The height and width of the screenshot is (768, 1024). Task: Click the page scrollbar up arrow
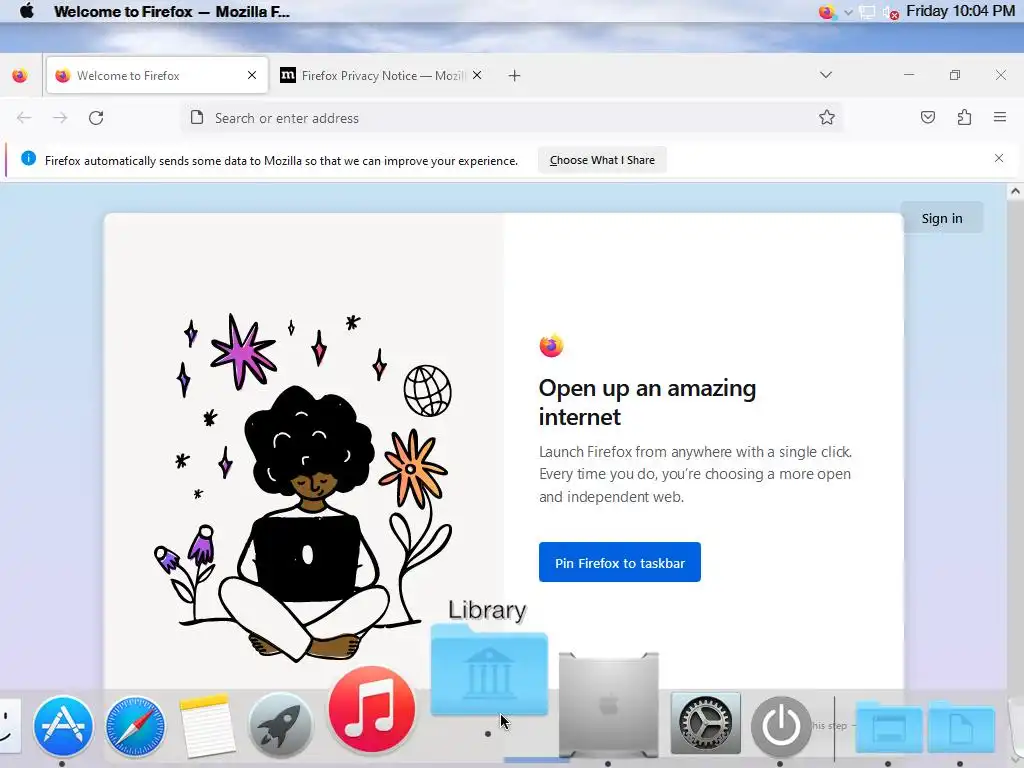[1015, 191]
